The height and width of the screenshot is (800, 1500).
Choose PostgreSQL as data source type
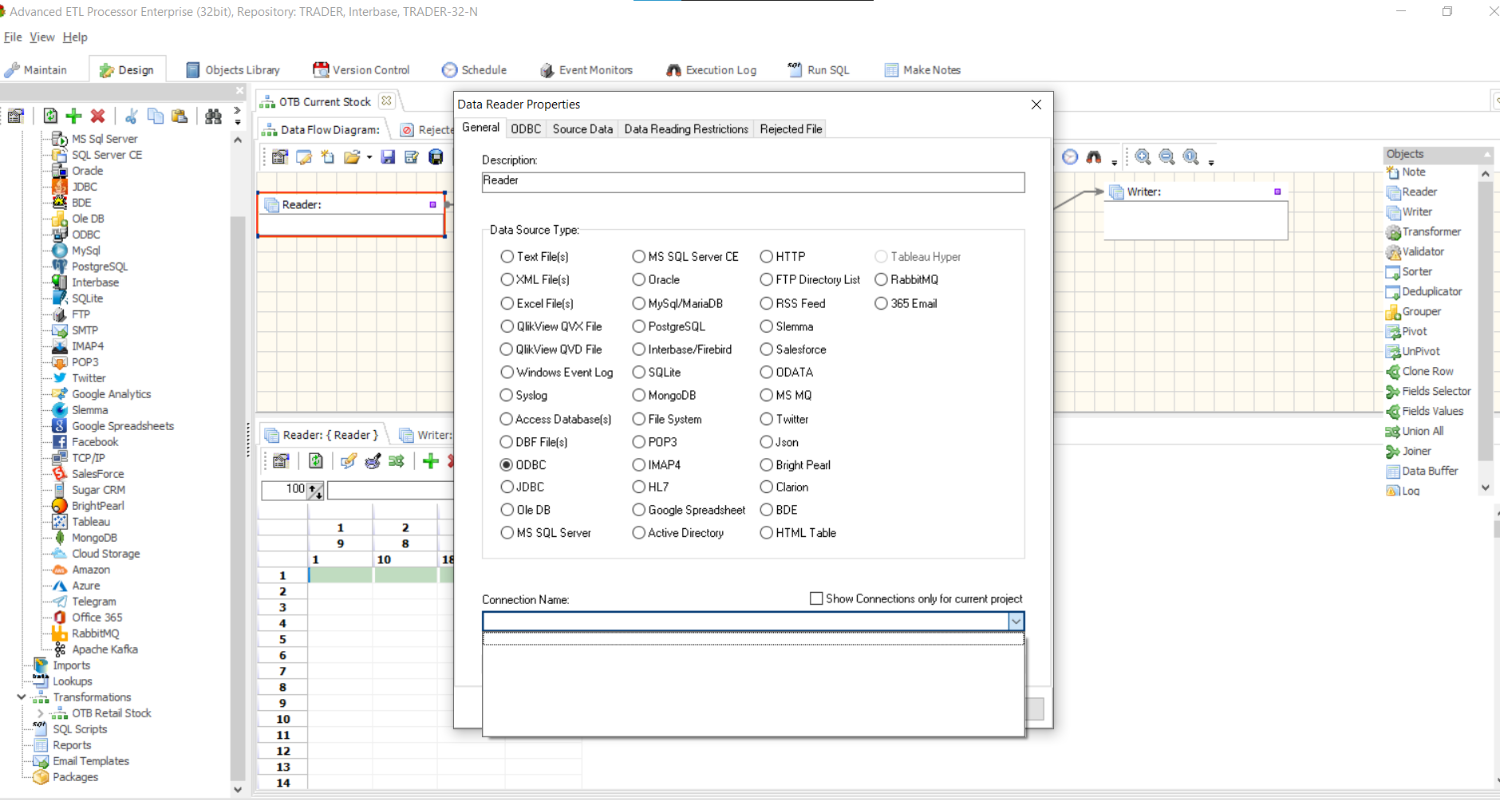pyautogui.click(x=669, y=326)
